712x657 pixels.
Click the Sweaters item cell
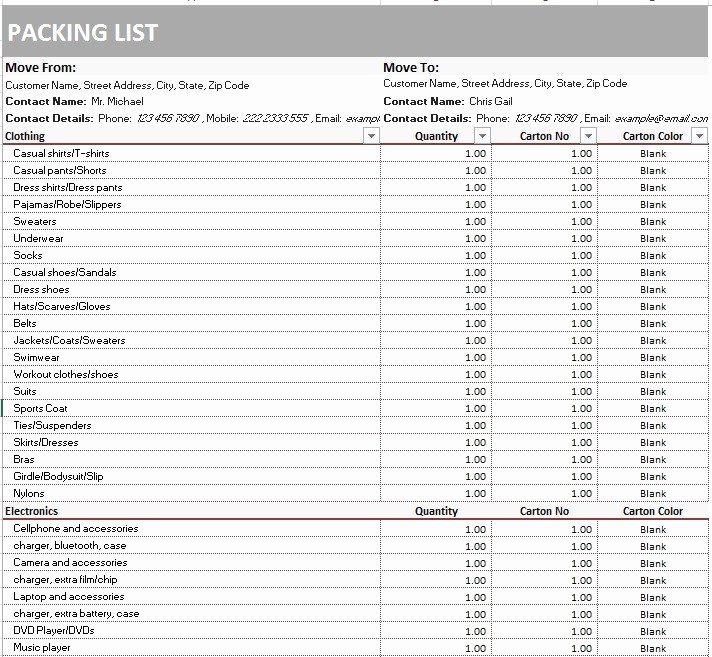192,222
